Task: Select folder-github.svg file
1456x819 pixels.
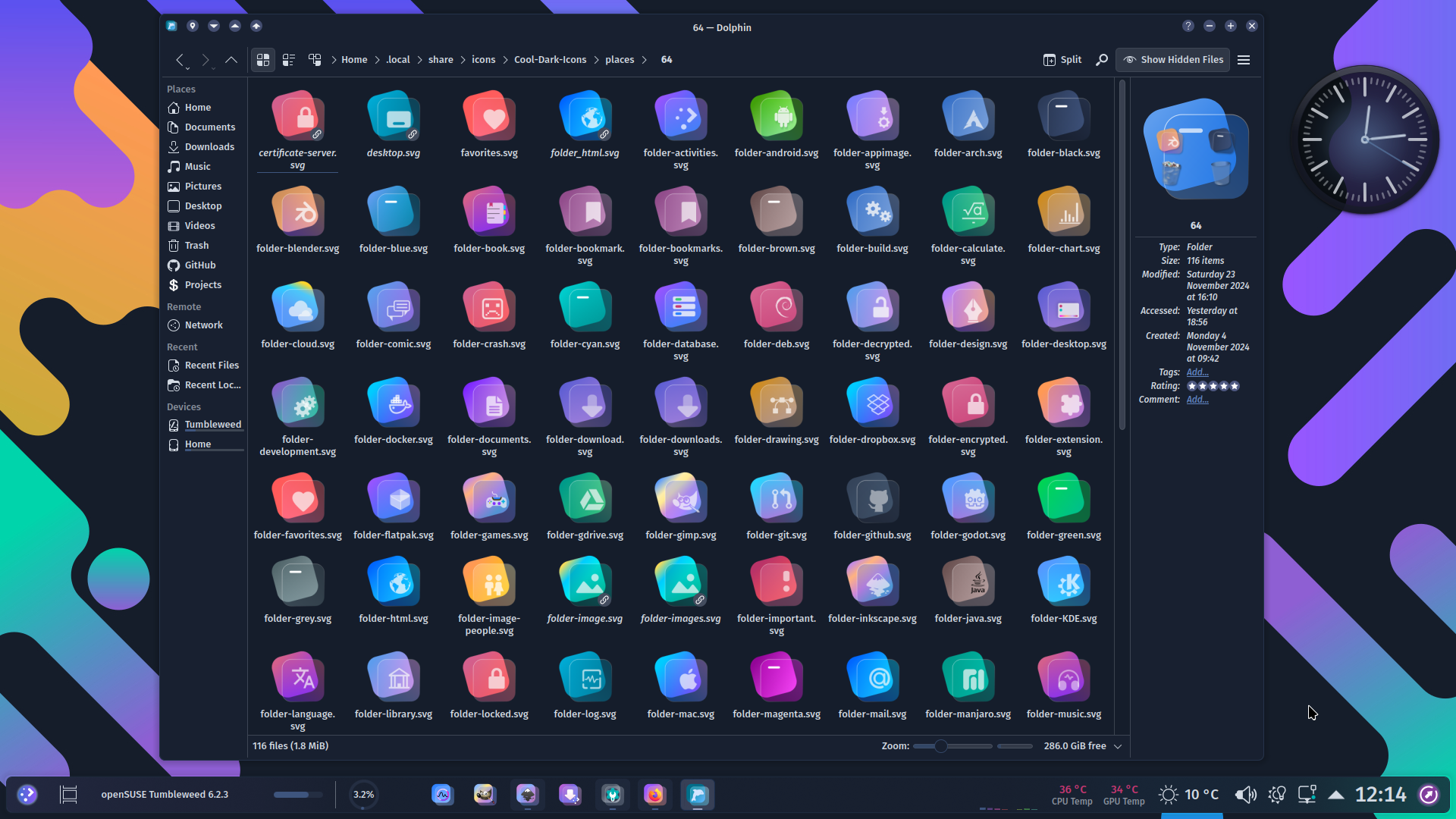Action: [x=872, y=507]
